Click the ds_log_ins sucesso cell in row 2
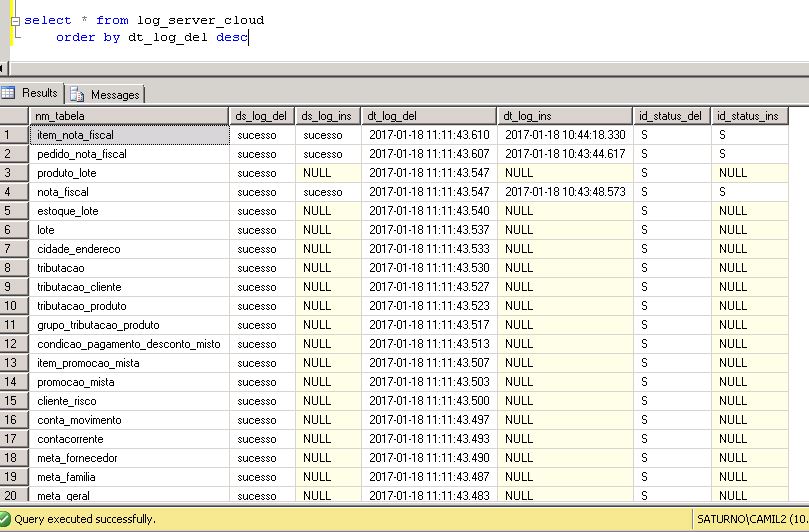The width and height of the screenshot is (809, 532). [x=329, y=154]
